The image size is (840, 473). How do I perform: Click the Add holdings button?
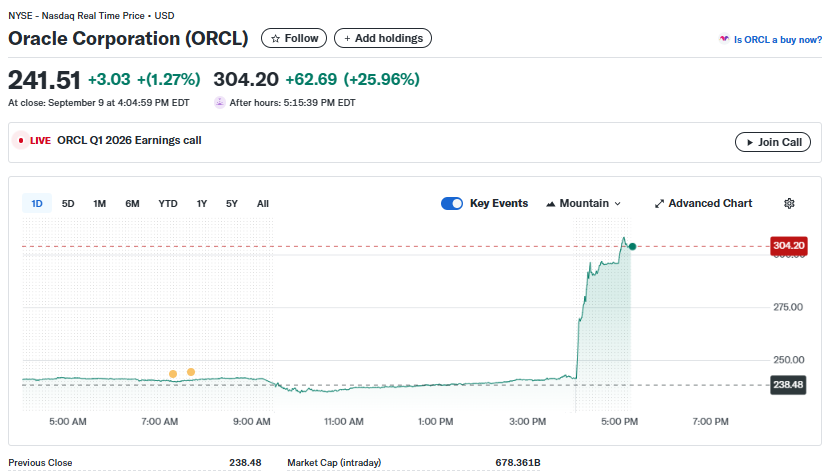pyautogui.click(x=383, y=38)
